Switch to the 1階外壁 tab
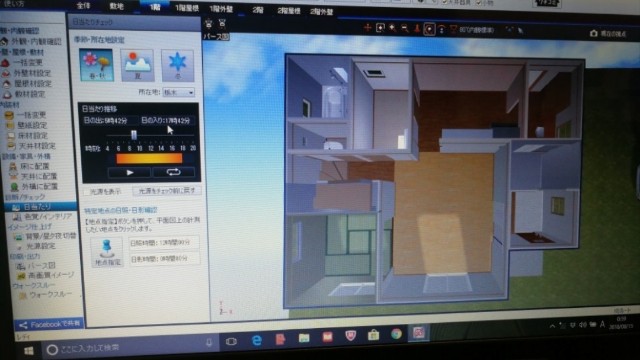 click(x=221, y=9)
